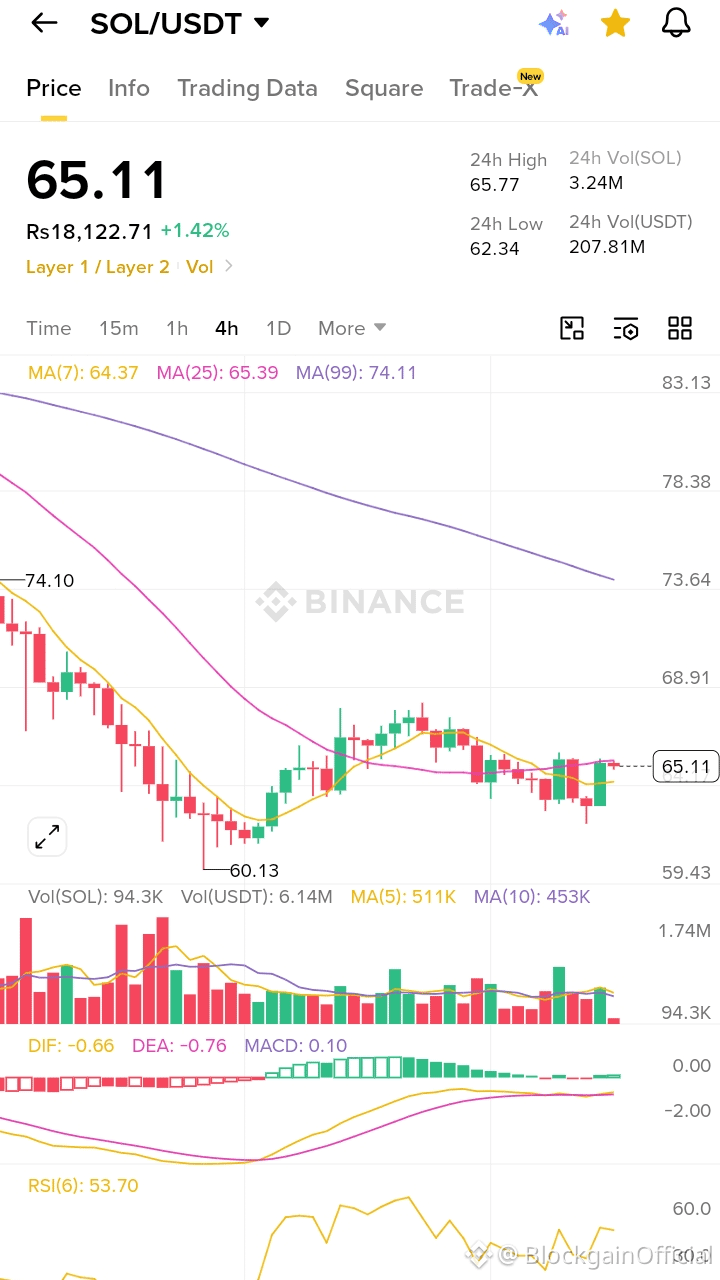Viewport: 720px width, 1280px height.
Task: Switch to the Trading Data tab
Action: pos(247,88)
